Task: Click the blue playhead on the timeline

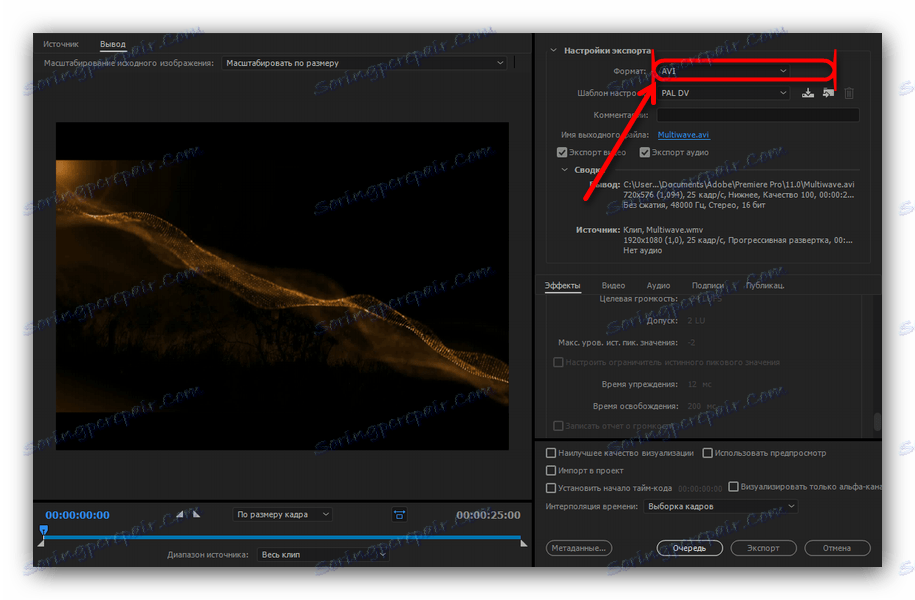Action: coord(44,530)
